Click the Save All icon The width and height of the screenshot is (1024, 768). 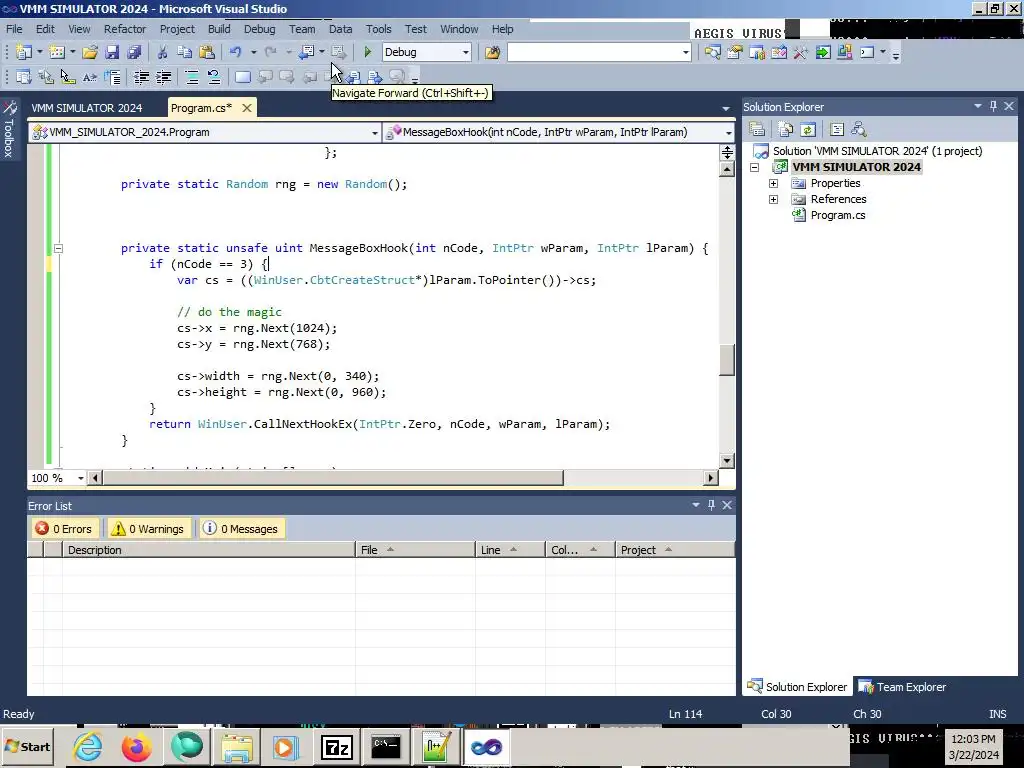[135, 52]
